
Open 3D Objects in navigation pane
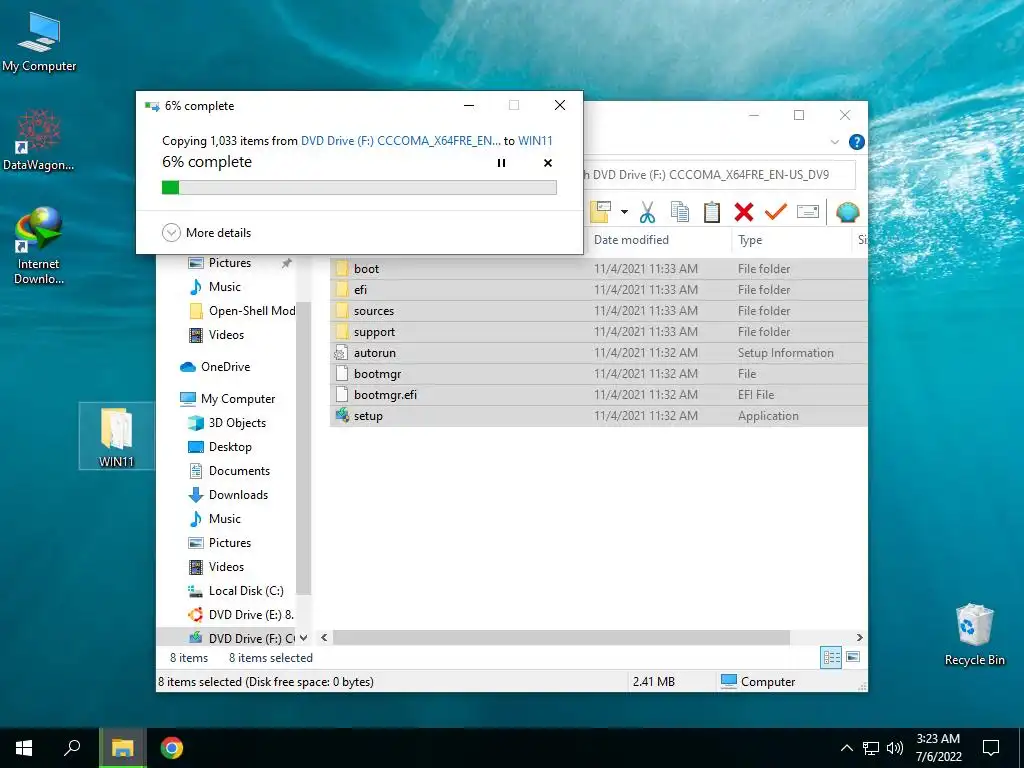[x=227, y=423]
